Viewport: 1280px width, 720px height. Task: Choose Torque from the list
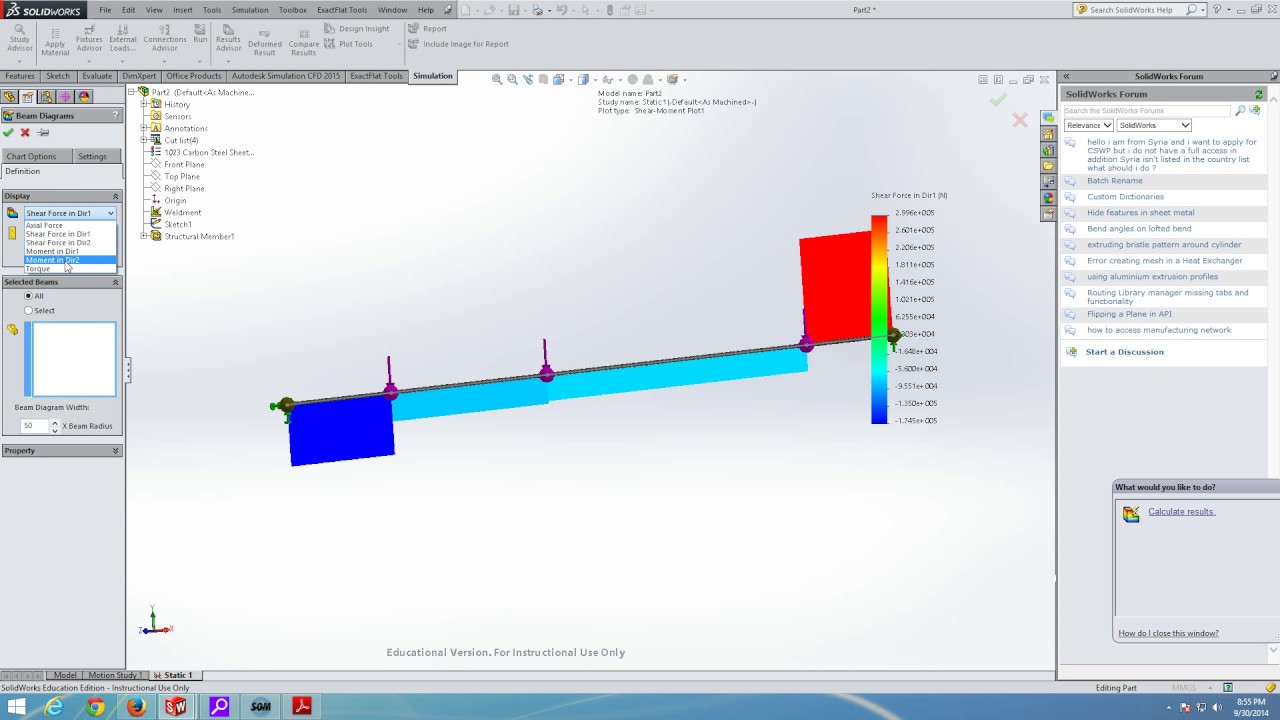point(69,269)
